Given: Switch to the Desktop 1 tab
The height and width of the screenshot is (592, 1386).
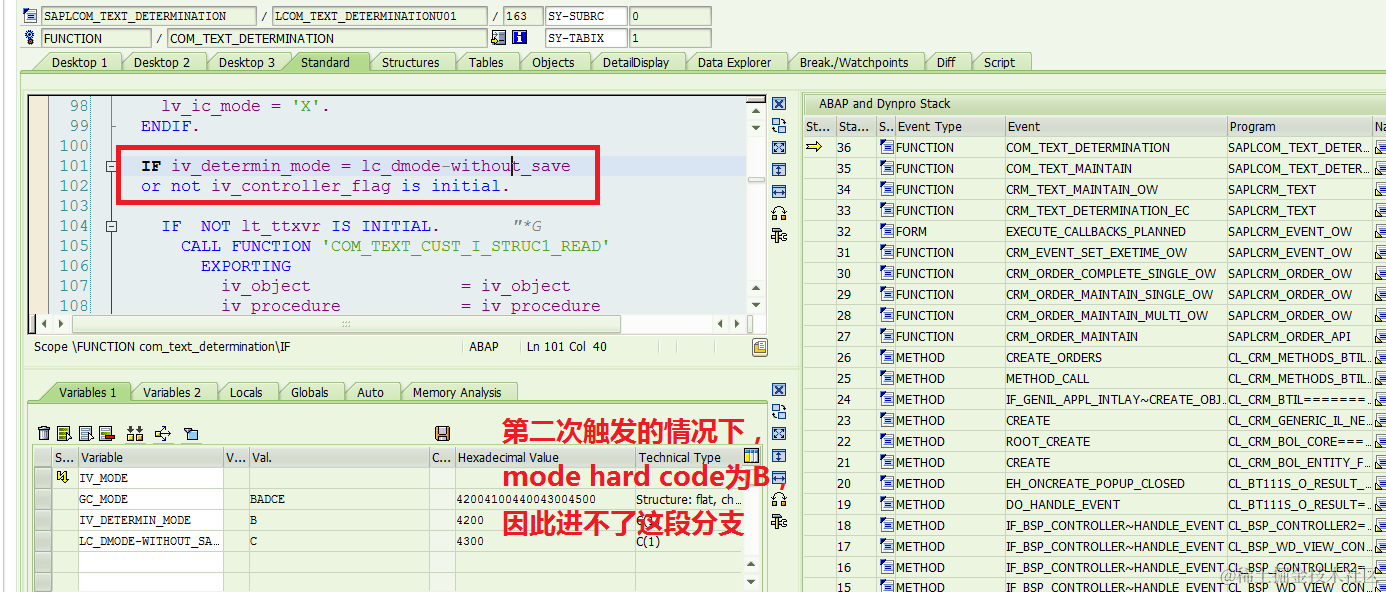Looking at the screenshot, I should [x=79, y=62].
